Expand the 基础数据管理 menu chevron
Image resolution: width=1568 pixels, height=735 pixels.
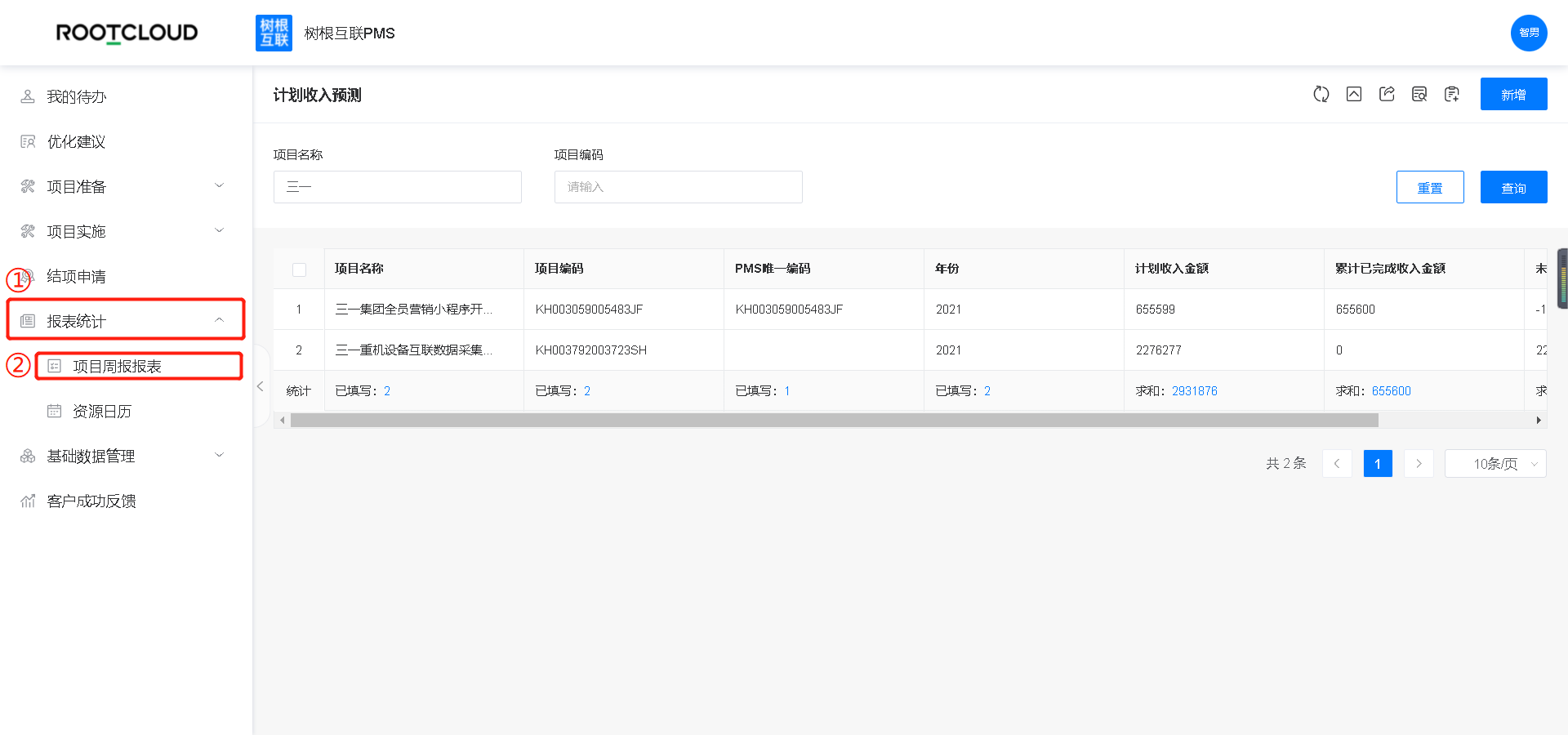219,455
